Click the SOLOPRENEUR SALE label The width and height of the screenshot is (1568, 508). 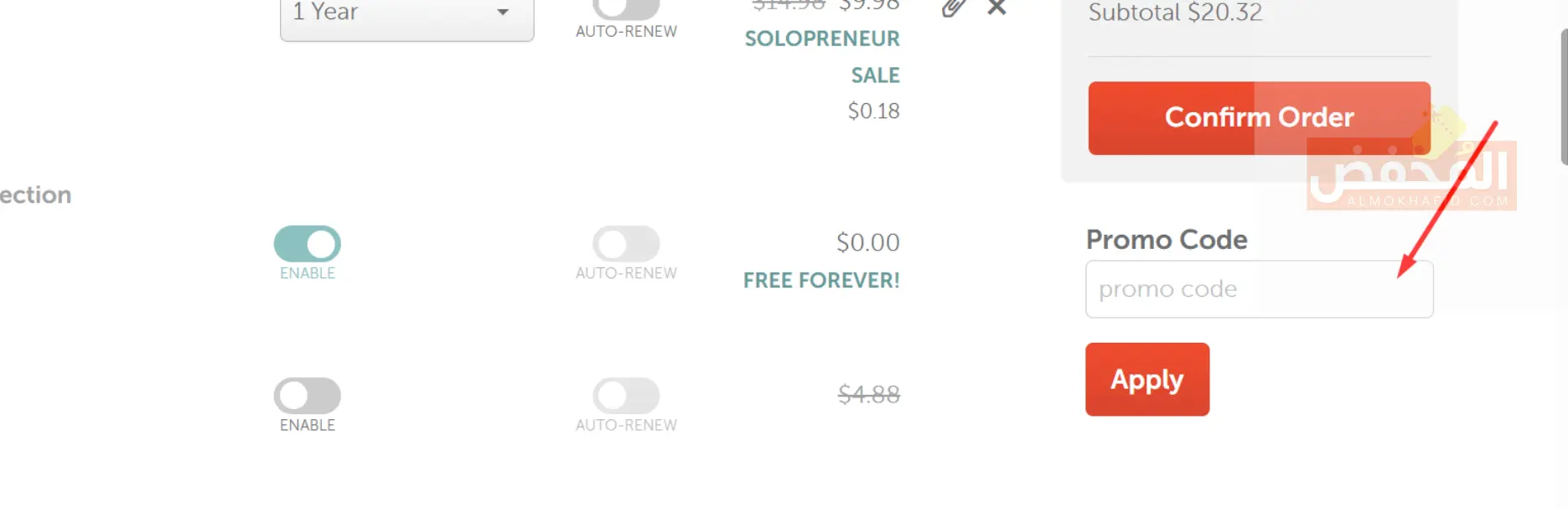tap(822, 56)
